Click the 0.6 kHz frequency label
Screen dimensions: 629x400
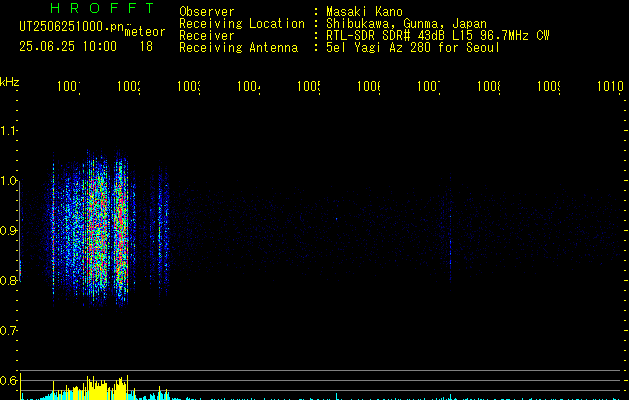click(x=8, y=380)
